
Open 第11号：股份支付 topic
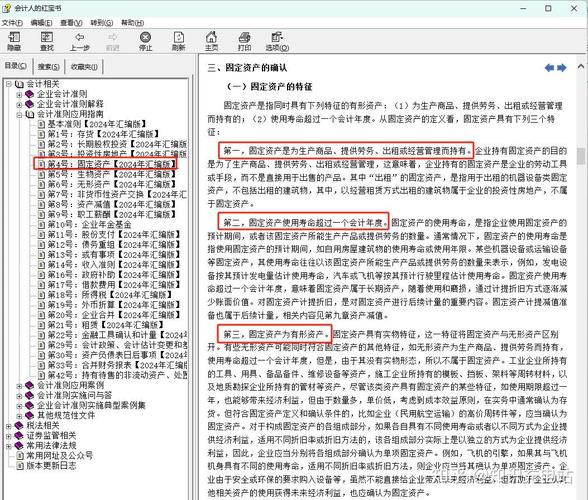pos(114,235)
